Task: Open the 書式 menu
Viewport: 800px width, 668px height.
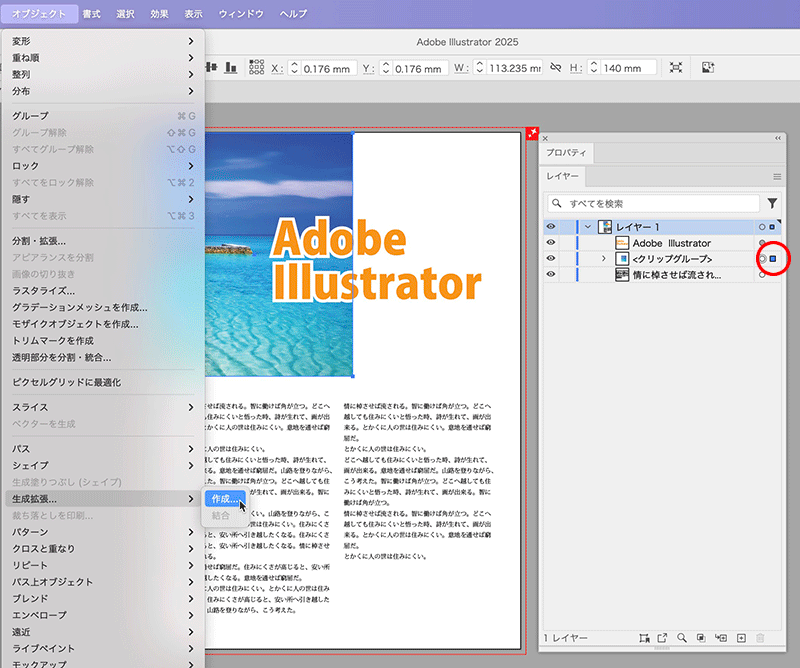Action: click(x=91, y=14)
